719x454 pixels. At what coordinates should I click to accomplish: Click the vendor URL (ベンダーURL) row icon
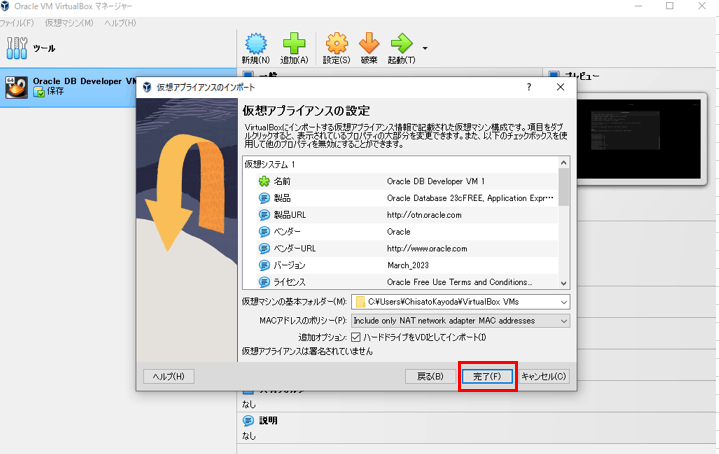click(x=264, y=249)
